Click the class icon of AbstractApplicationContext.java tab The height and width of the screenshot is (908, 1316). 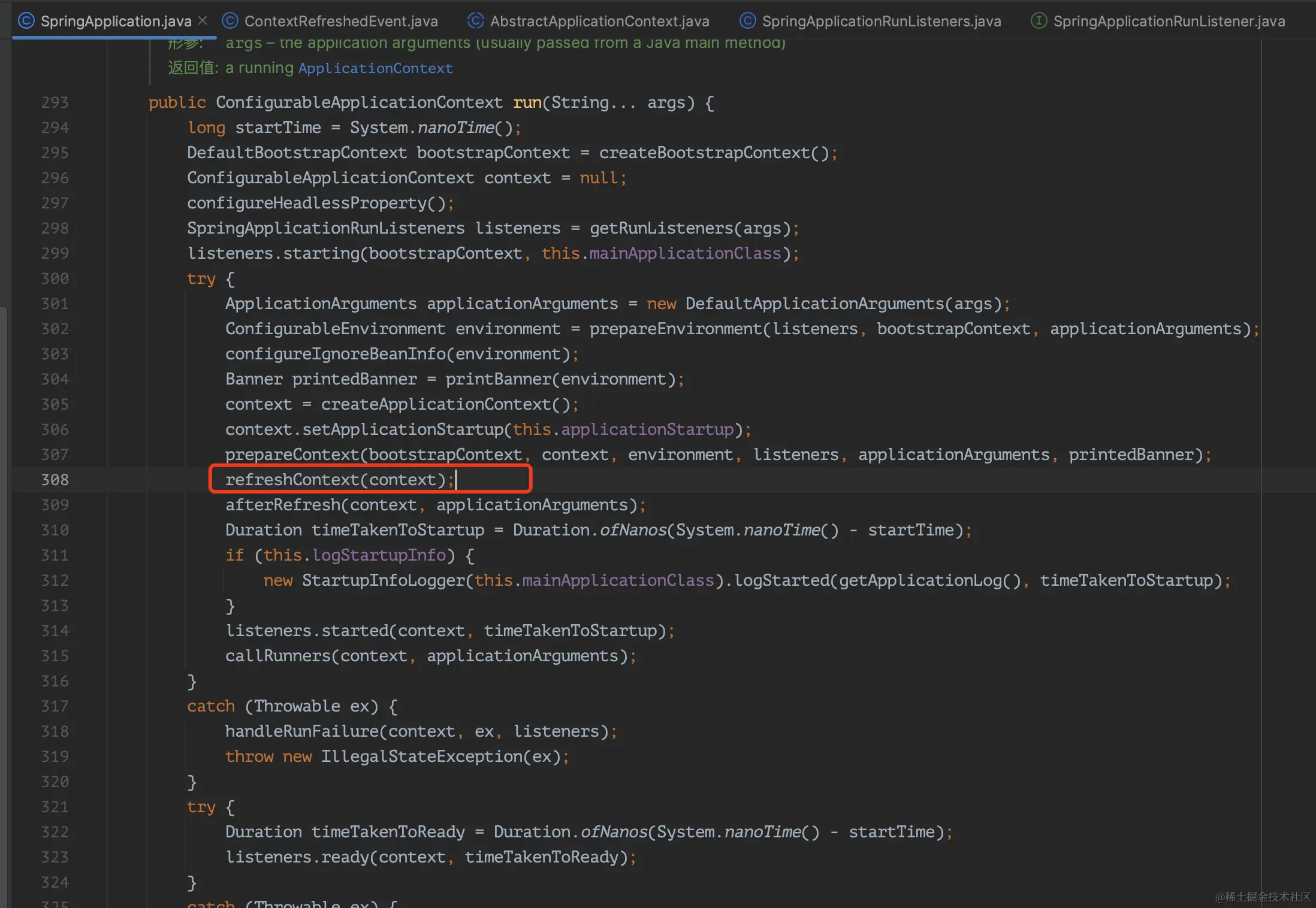pyautogui.click(x=476, y=21)
